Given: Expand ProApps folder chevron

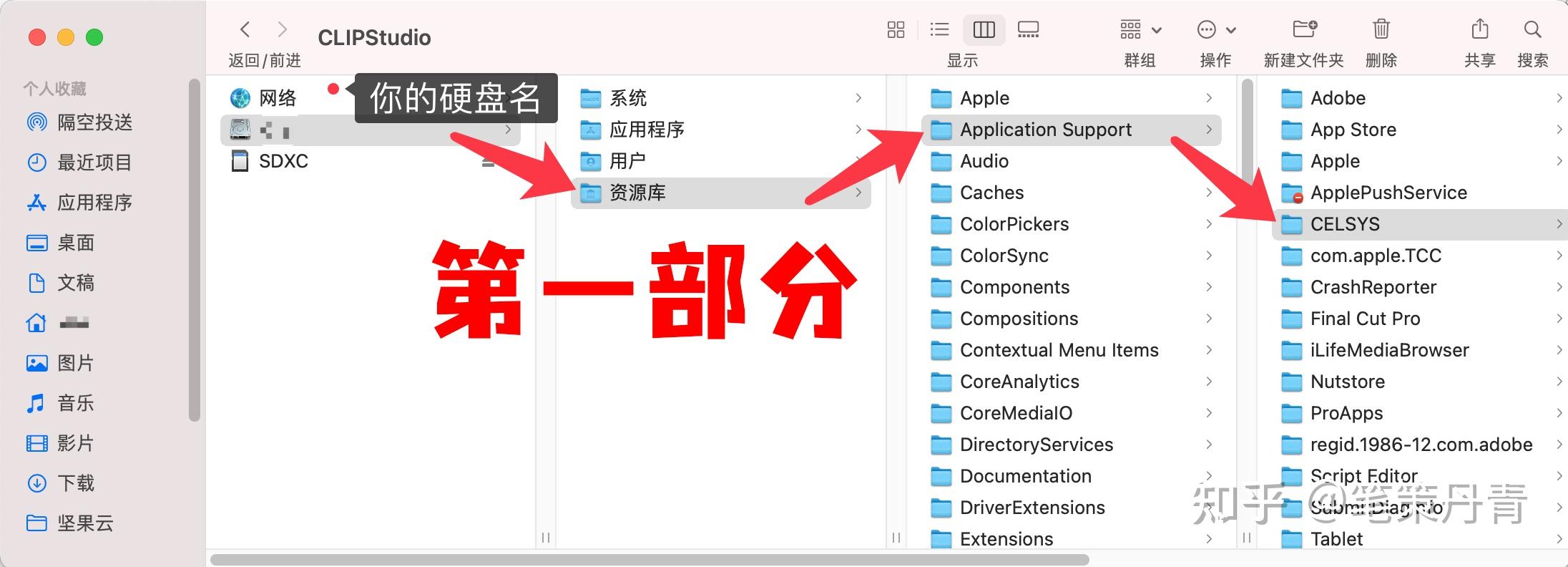Looking at the screenshot, I should coord(1559,413).
